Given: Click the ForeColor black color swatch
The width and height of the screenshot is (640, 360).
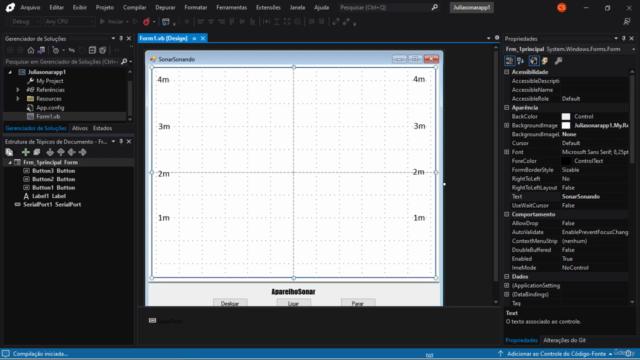Looking at the screenshot, I should (566, 161).
